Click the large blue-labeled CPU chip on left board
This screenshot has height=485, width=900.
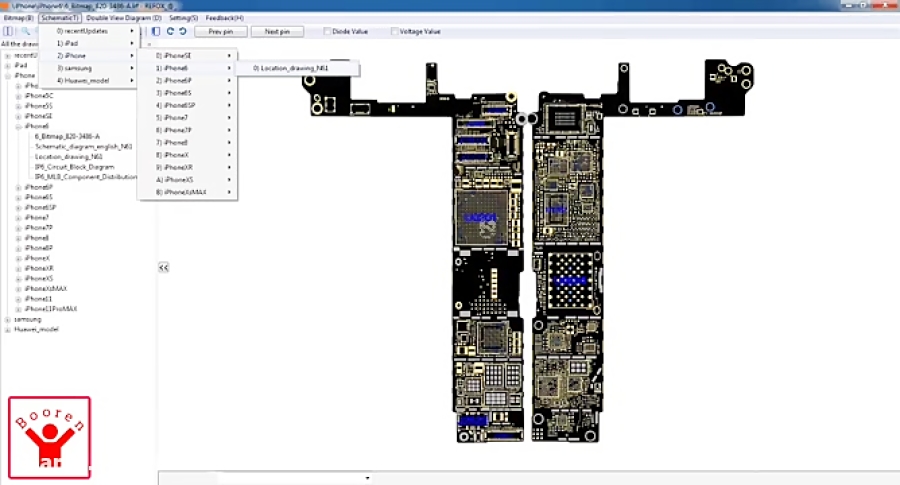click(481, 218)
